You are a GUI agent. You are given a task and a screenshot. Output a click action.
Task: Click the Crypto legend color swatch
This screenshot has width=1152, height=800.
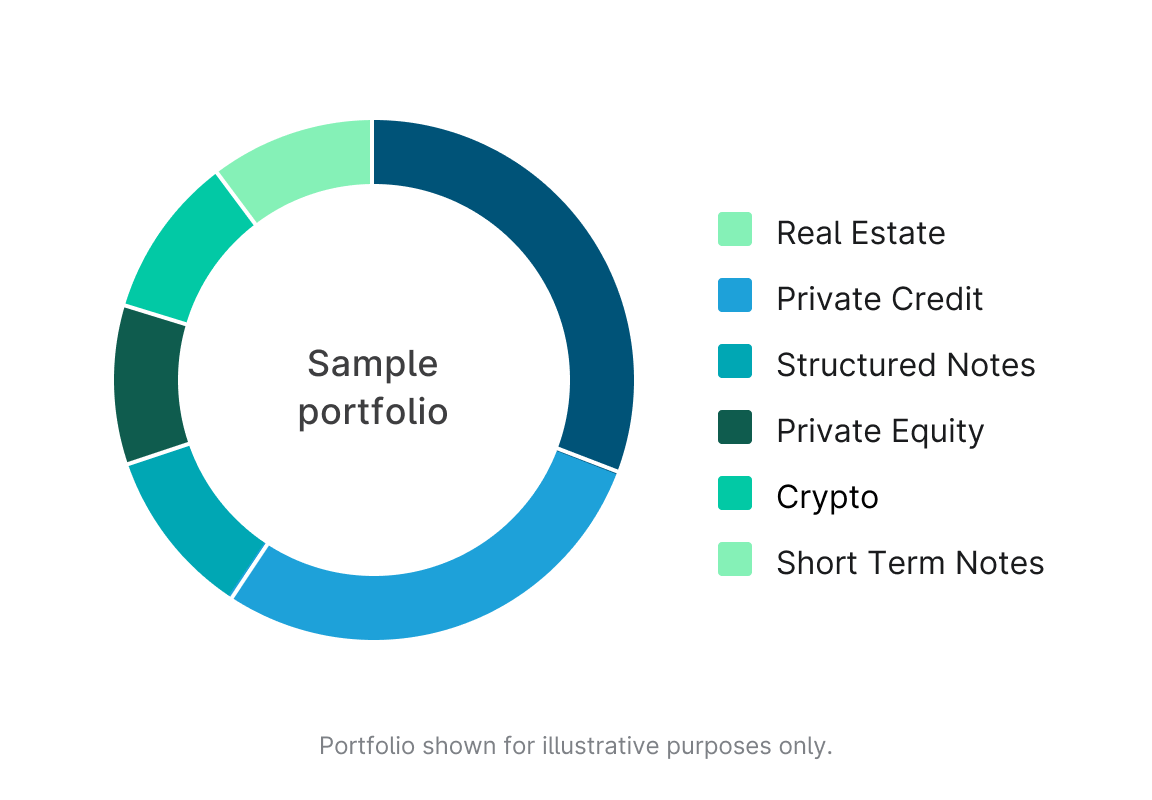click(735, 493)
